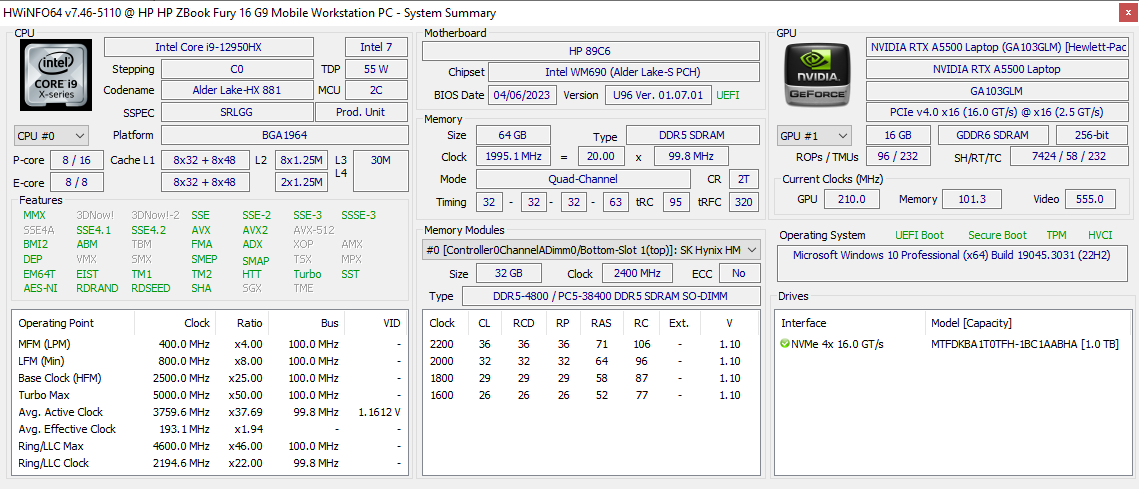The width and height of the screenshot is (1139, 489).
Task: Click the 7424 / 58 / 232 shader field
Action: (x=1069, y=157)
